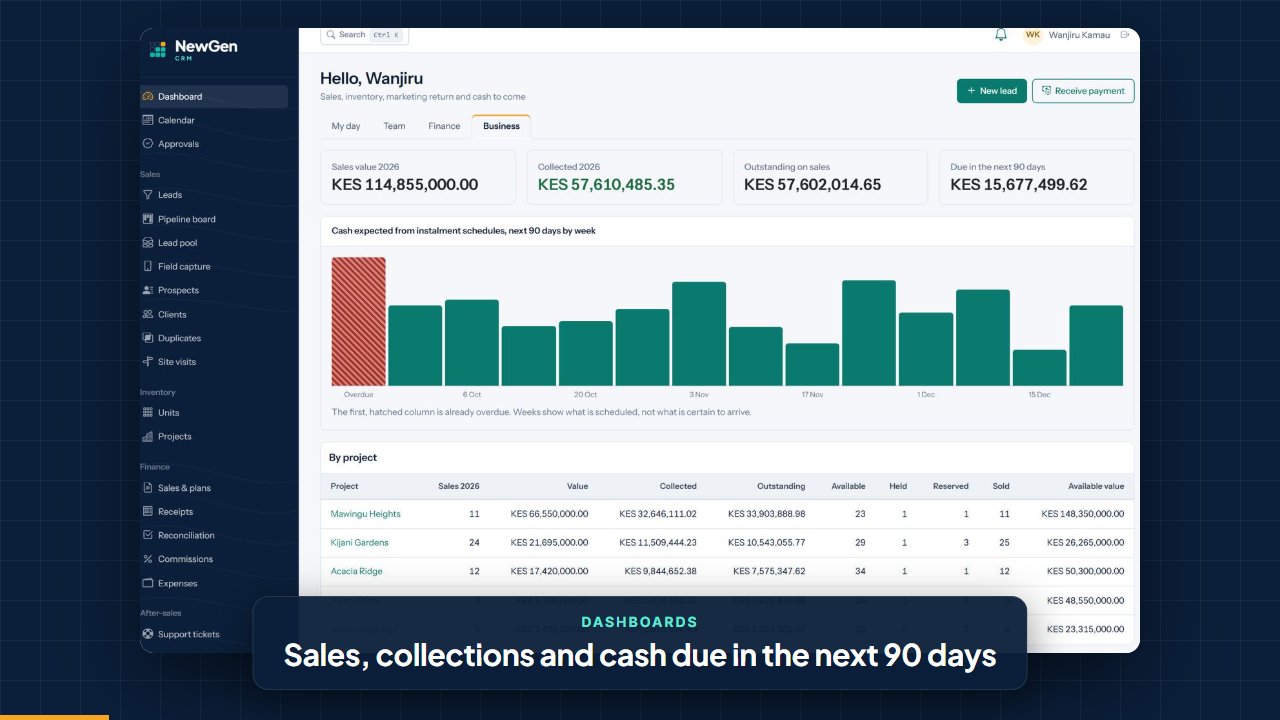Click the Duplicates icon
The image size is (1280, 720).
coord(148,338)
